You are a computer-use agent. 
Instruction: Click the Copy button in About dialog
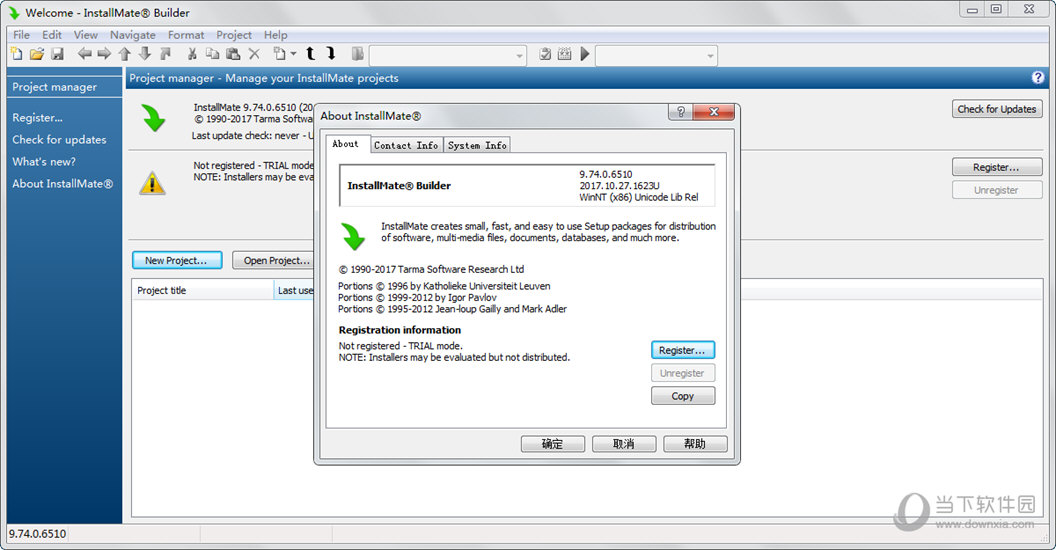tap(682, 396)
